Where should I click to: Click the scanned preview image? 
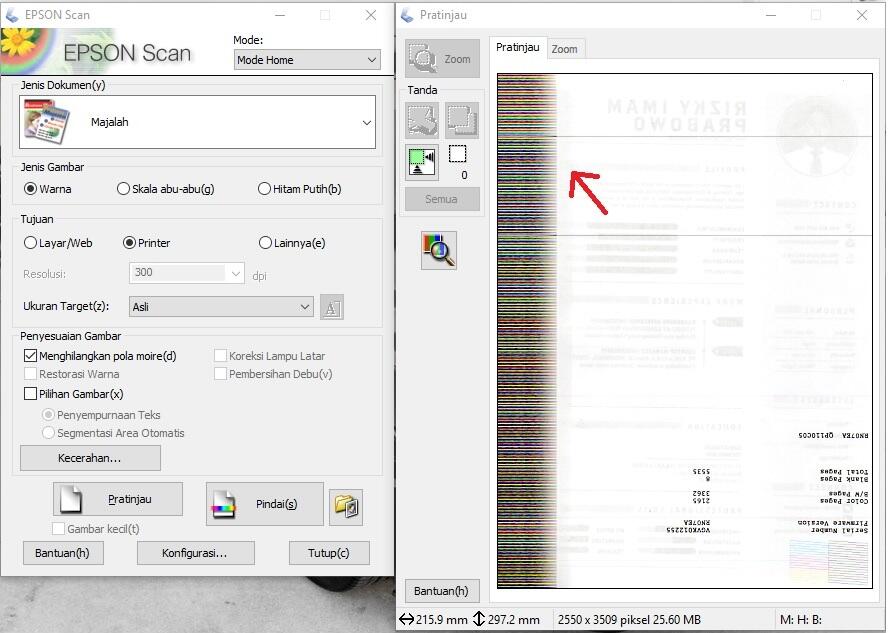click(685, 331)
